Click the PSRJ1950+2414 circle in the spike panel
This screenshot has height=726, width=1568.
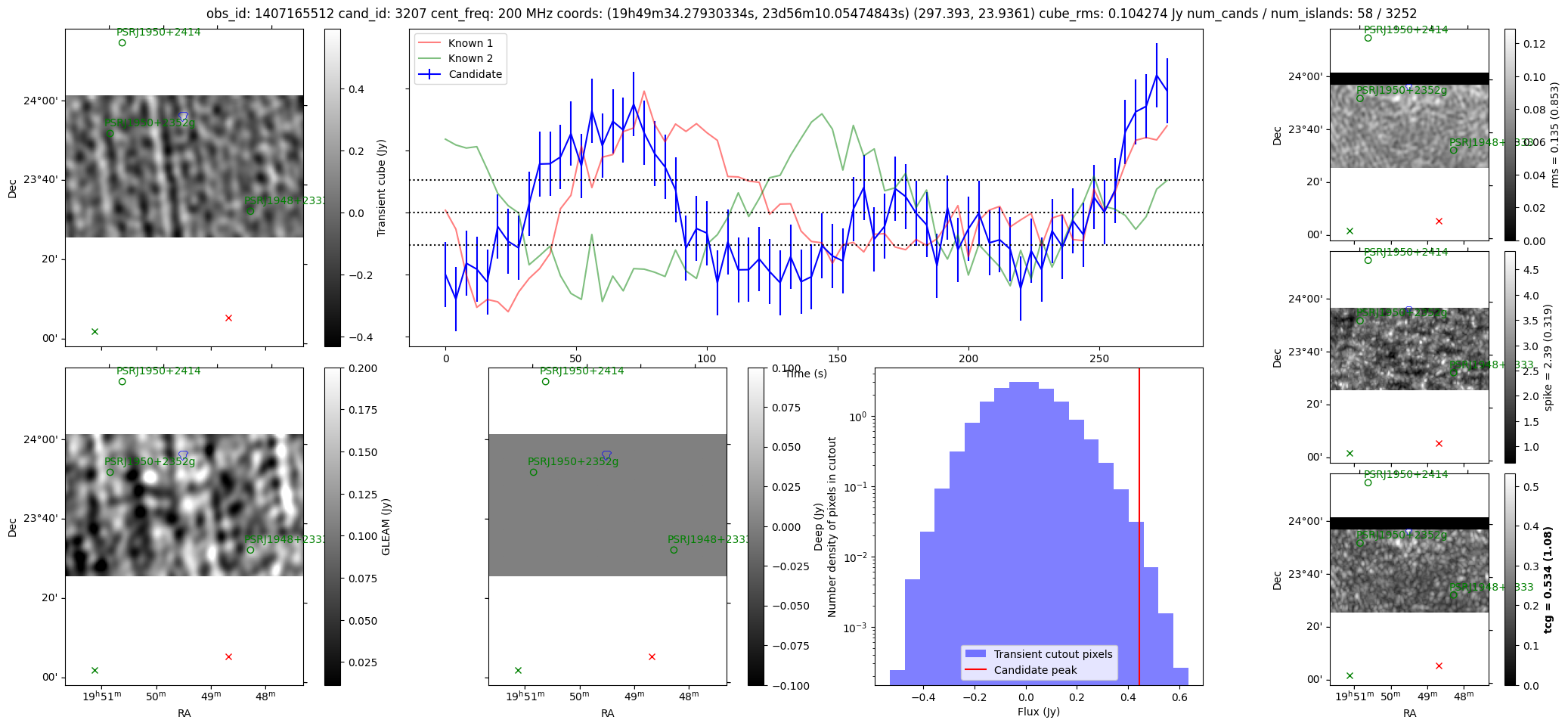(x=1368, y=261)
